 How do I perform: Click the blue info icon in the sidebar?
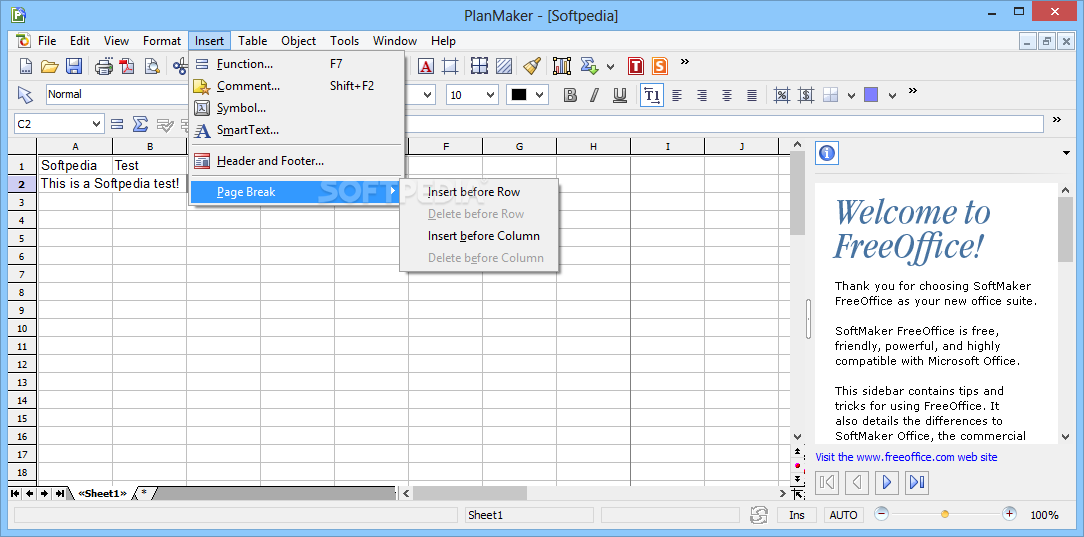click(x=827, y=153)
